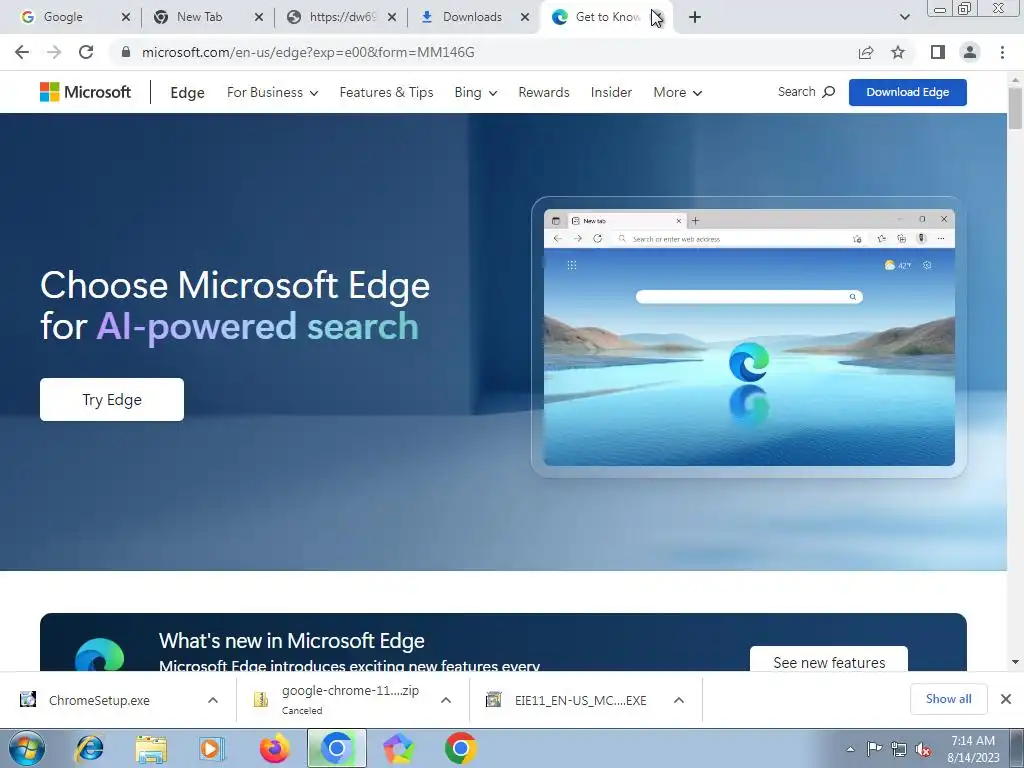Launch Firefox from taskbar
The image size is (1024, 768).
click(x=274, y=748)
